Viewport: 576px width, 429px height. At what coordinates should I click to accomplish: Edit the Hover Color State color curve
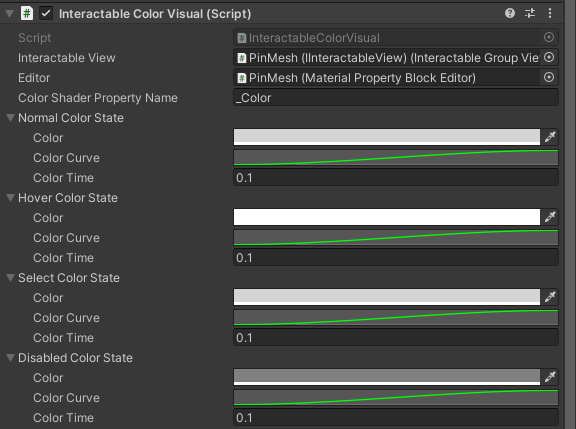click(396, 237)
